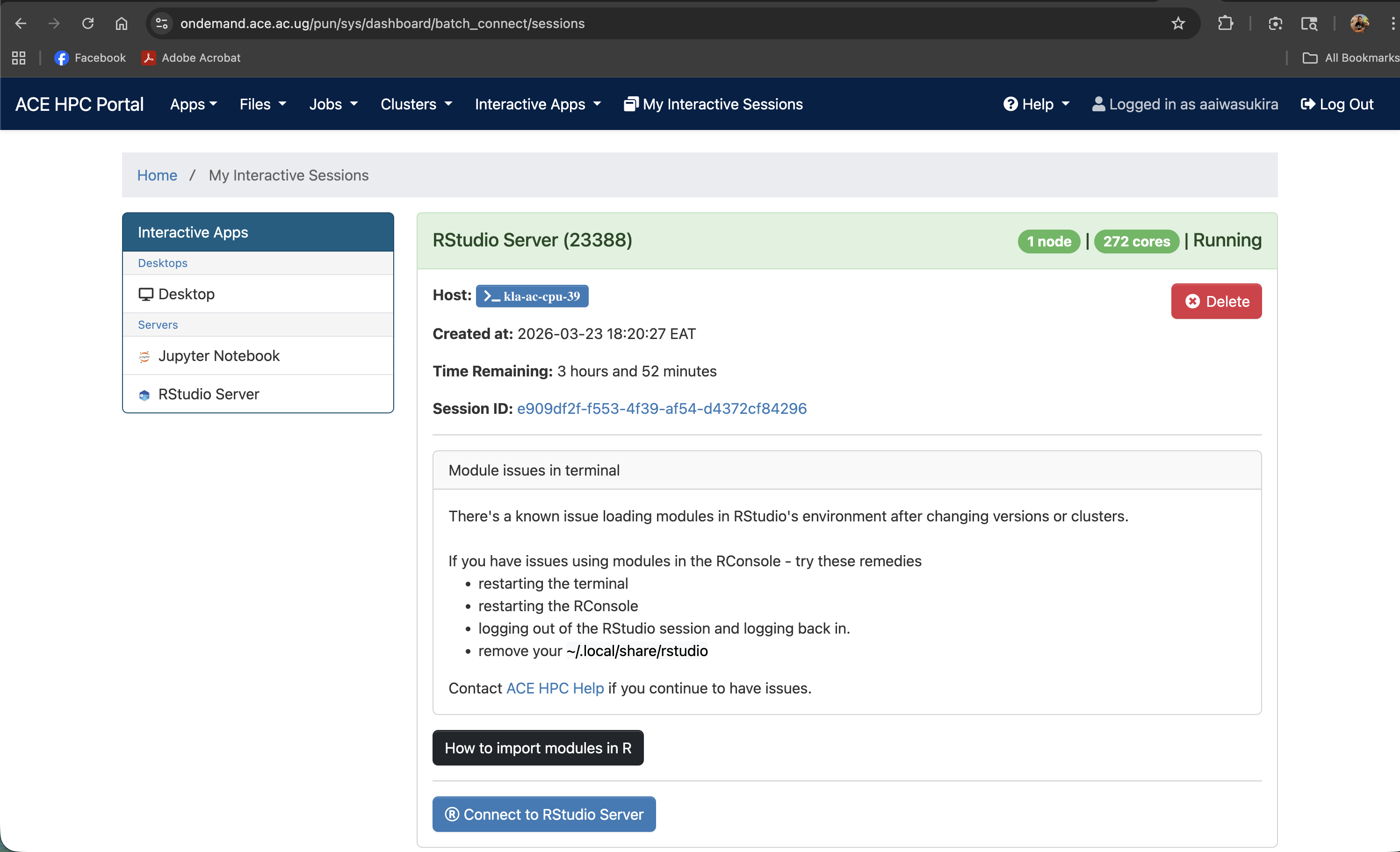Open the browser profile avatar
The height and width of the screenshot is (852, 1400).
1360,23
